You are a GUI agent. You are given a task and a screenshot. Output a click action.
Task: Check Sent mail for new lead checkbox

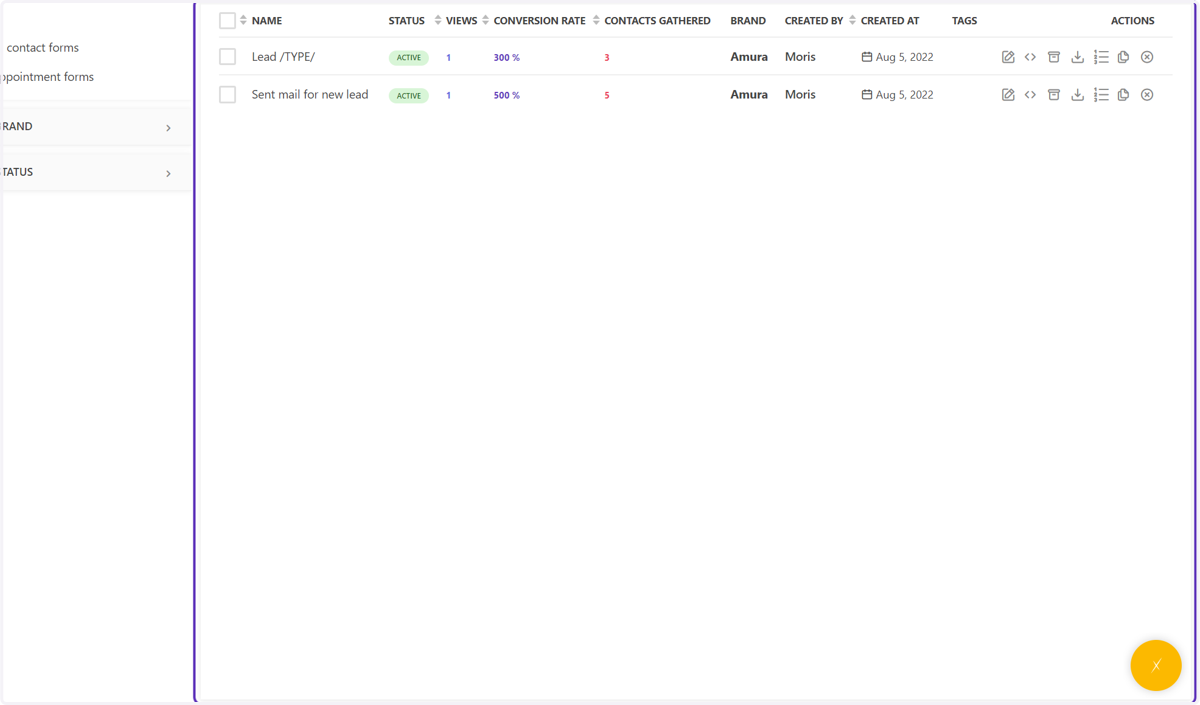pos(227,95)
